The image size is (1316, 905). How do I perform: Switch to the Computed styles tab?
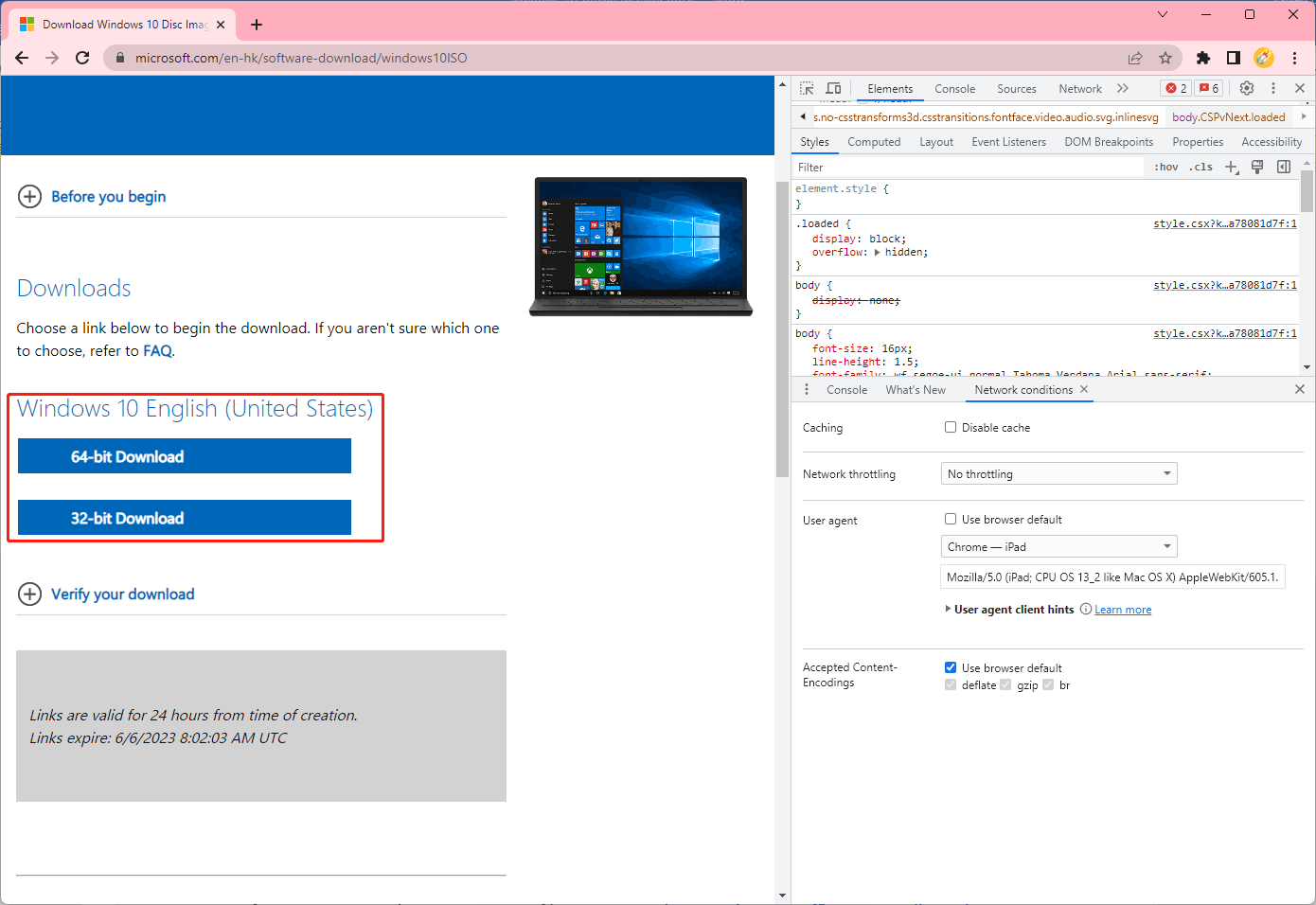[x=873, y=142]
